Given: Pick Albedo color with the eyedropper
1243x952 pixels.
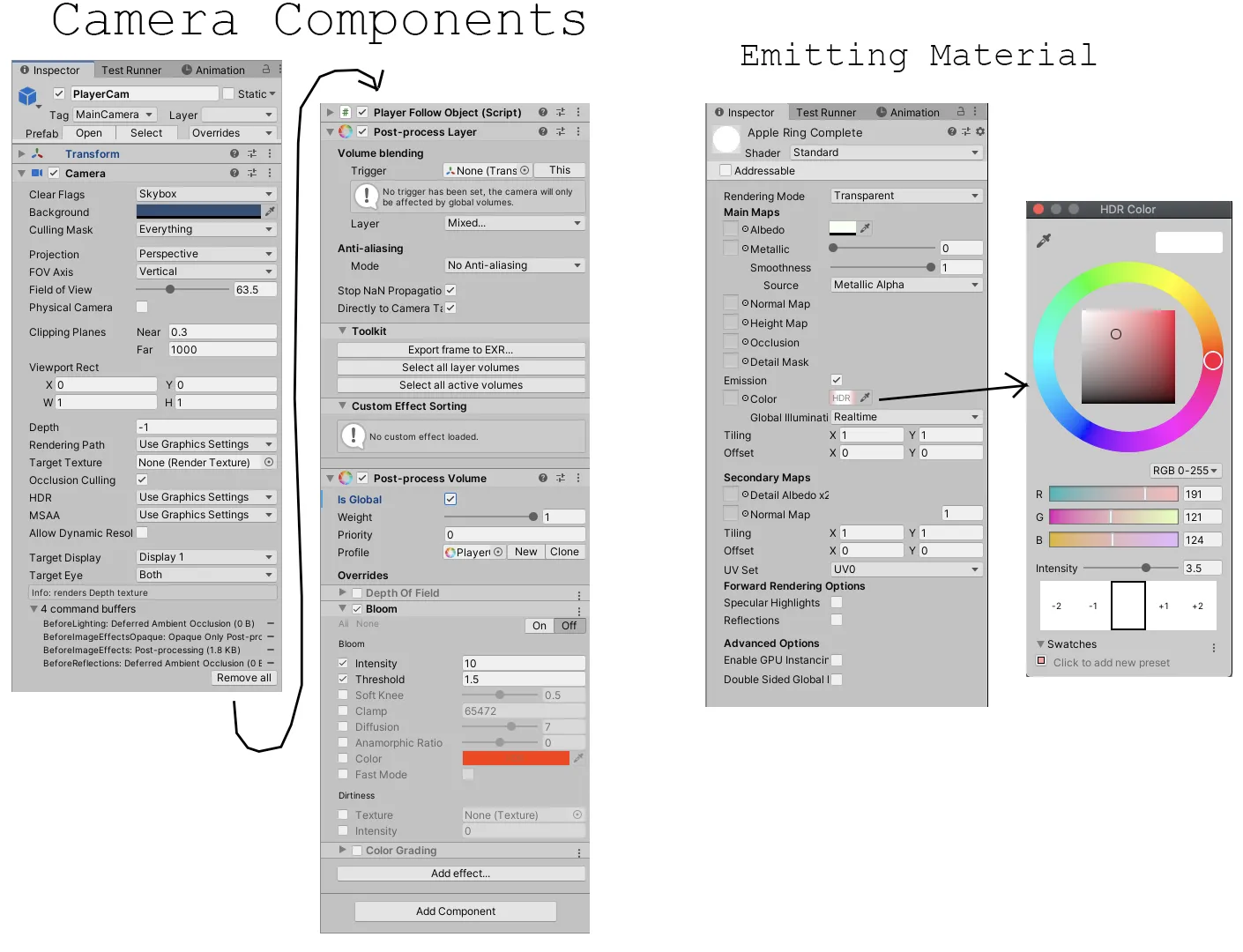Looking at the screenshot, I should pos(865,228).
